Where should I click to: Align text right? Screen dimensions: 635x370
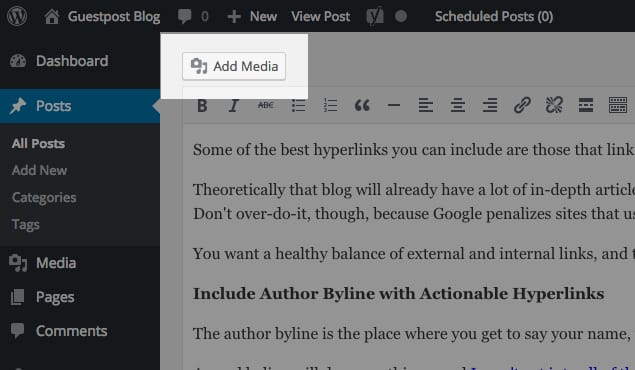(490, 105)
